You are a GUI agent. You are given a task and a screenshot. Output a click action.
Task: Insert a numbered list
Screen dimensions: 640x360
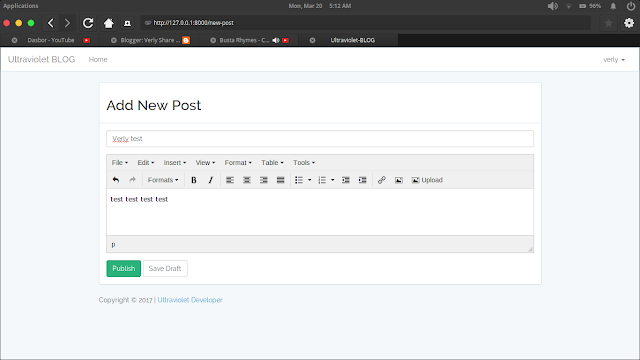tap(322, 180)
